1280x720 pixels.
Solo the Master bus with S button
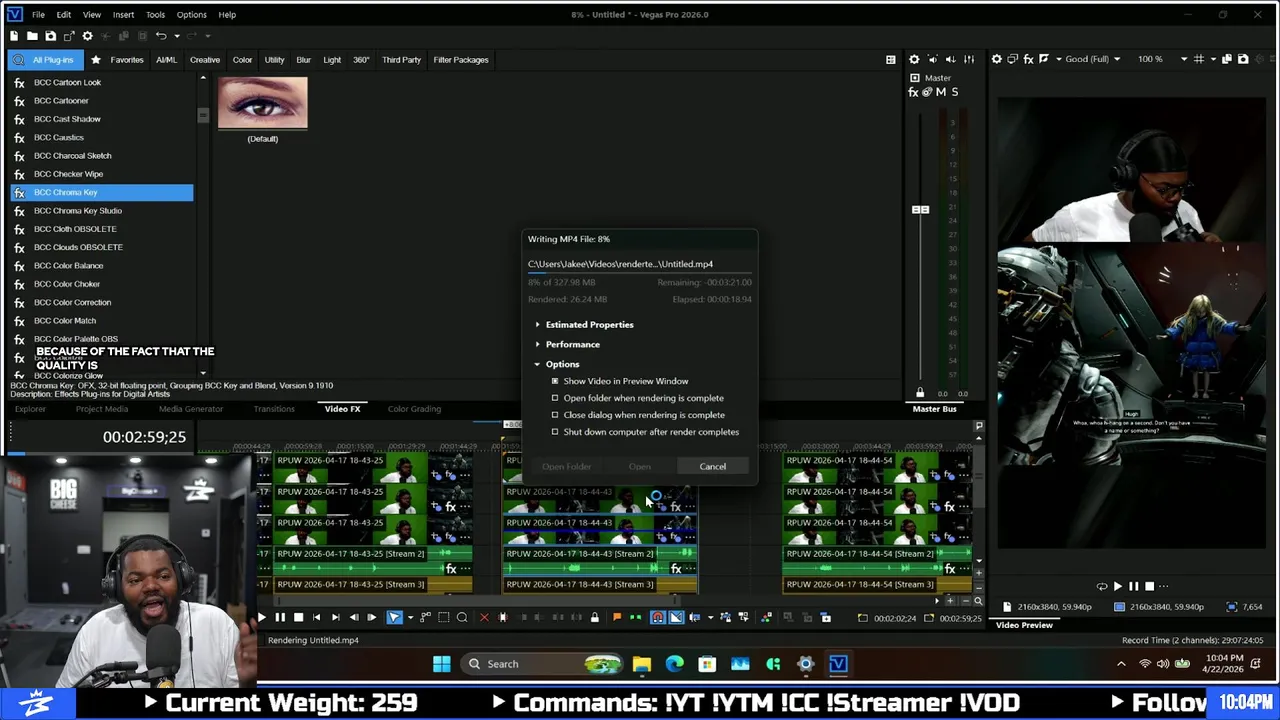(x=954, y=92)
